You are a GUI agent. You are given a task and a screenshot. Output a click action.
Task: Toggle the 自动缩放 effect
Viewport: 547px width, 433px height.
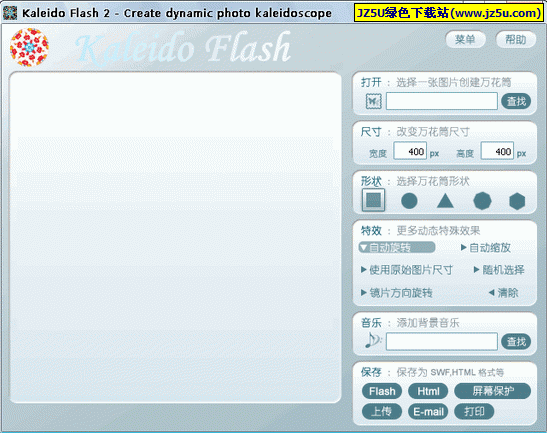[x=486, y=248]
